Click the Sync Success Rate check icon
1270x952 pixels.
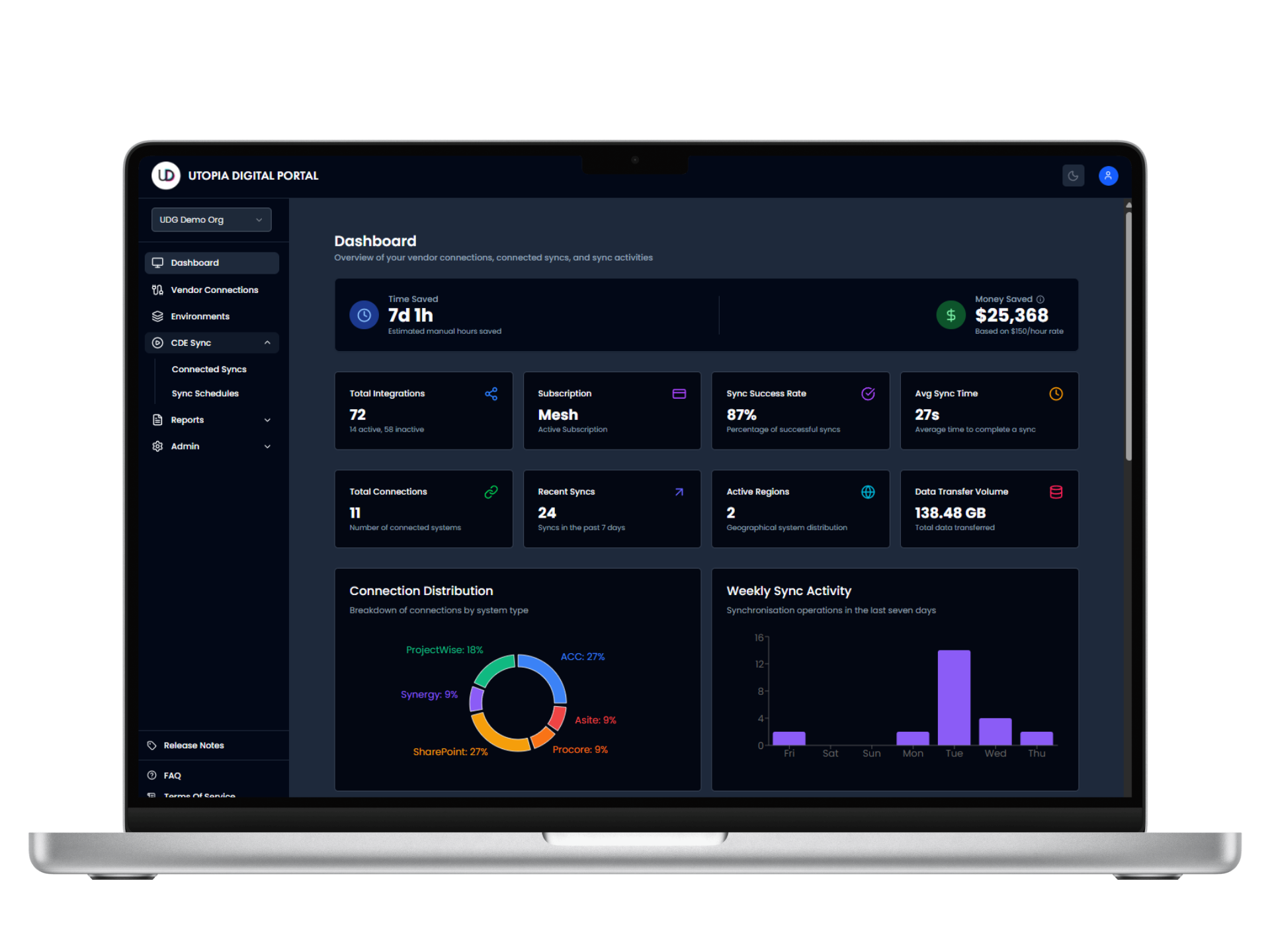(868, 394)
